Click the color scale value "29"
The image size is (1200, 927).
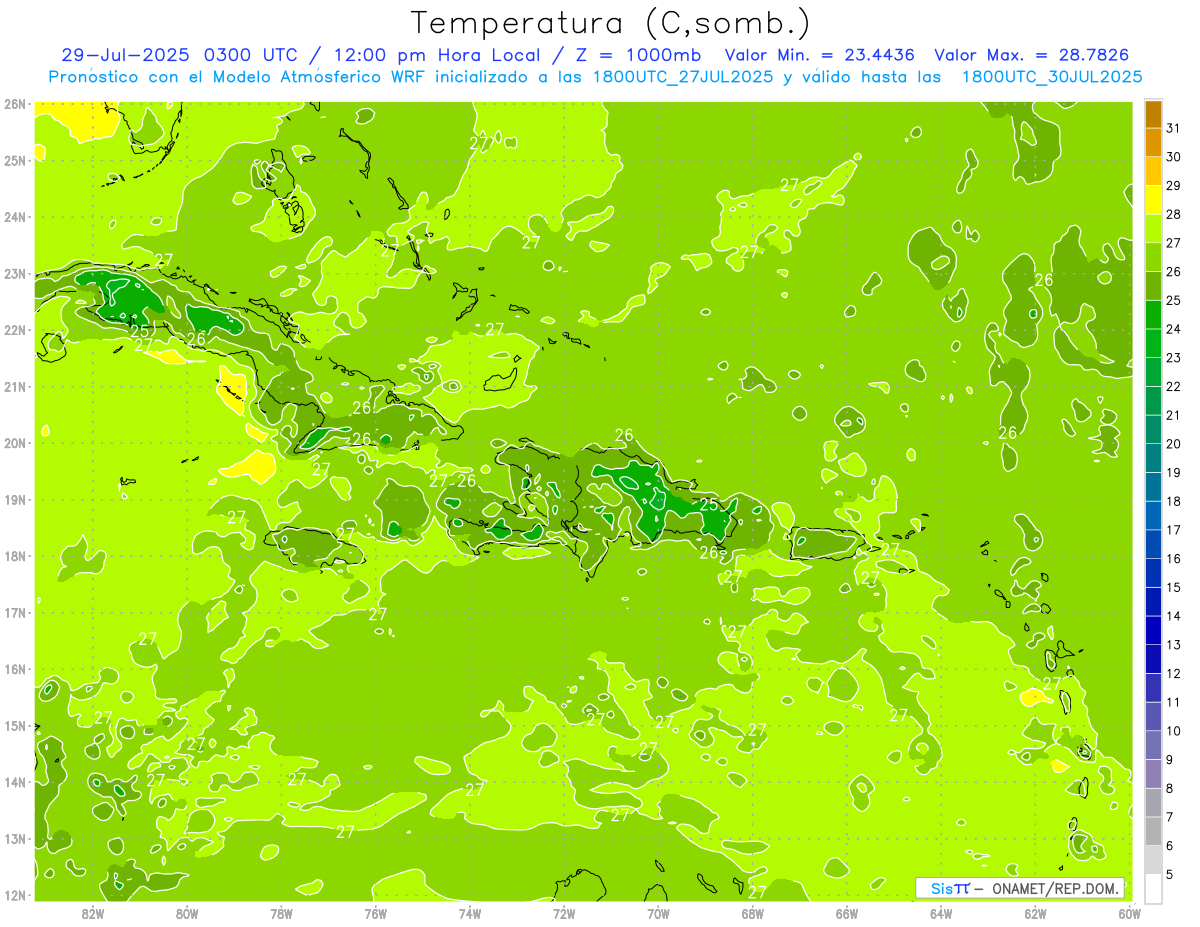[x=1173, y=186]
